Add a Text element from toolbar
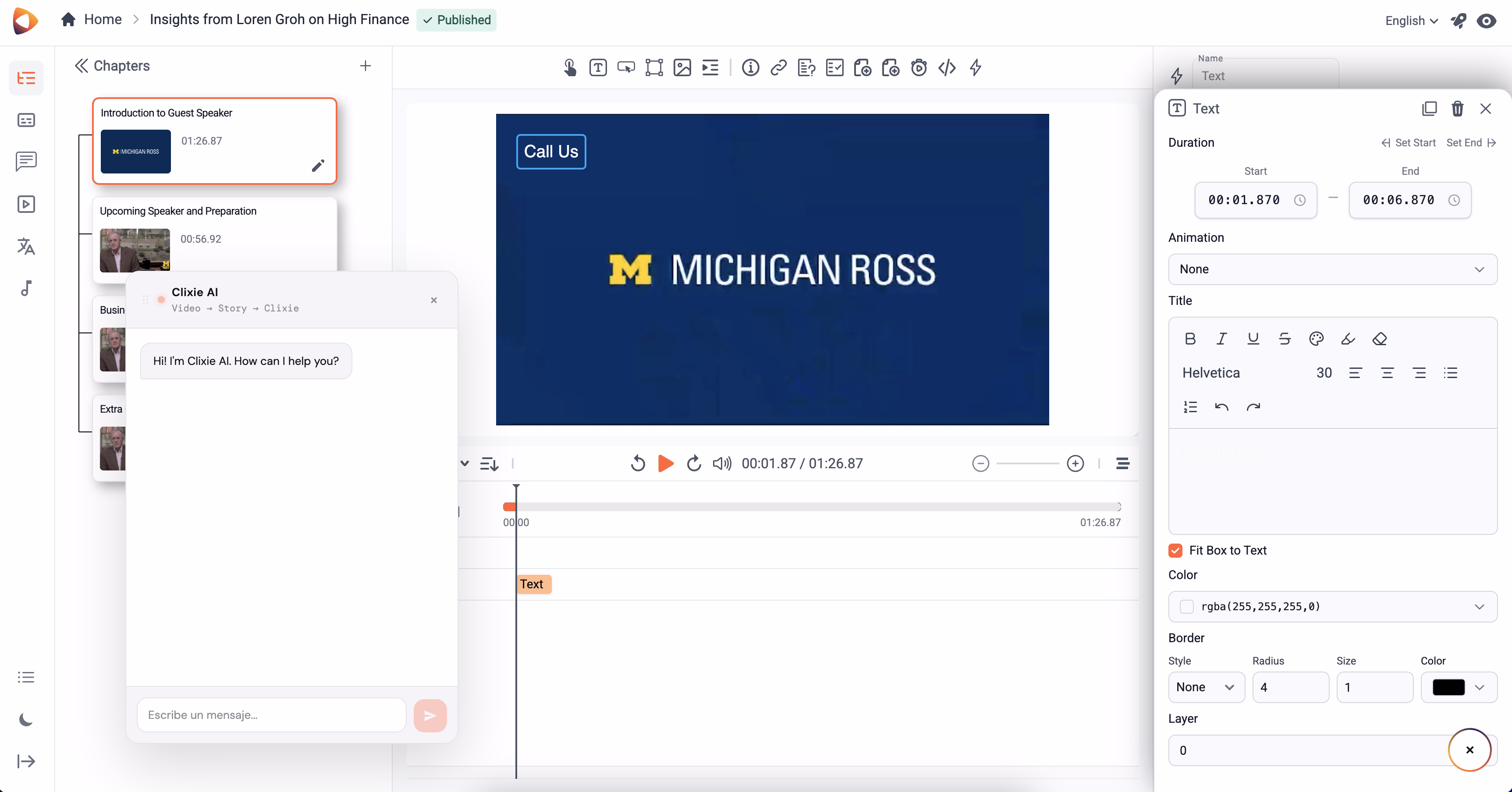Screen dimensions: 1512x792 [x=597, y=67]
